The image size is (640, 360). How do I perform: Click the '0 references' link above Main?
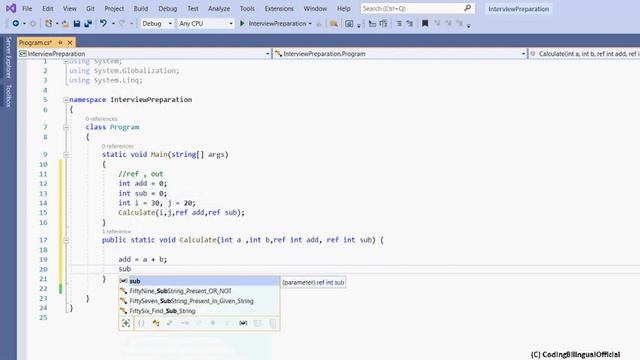click(x=118, y=146)
